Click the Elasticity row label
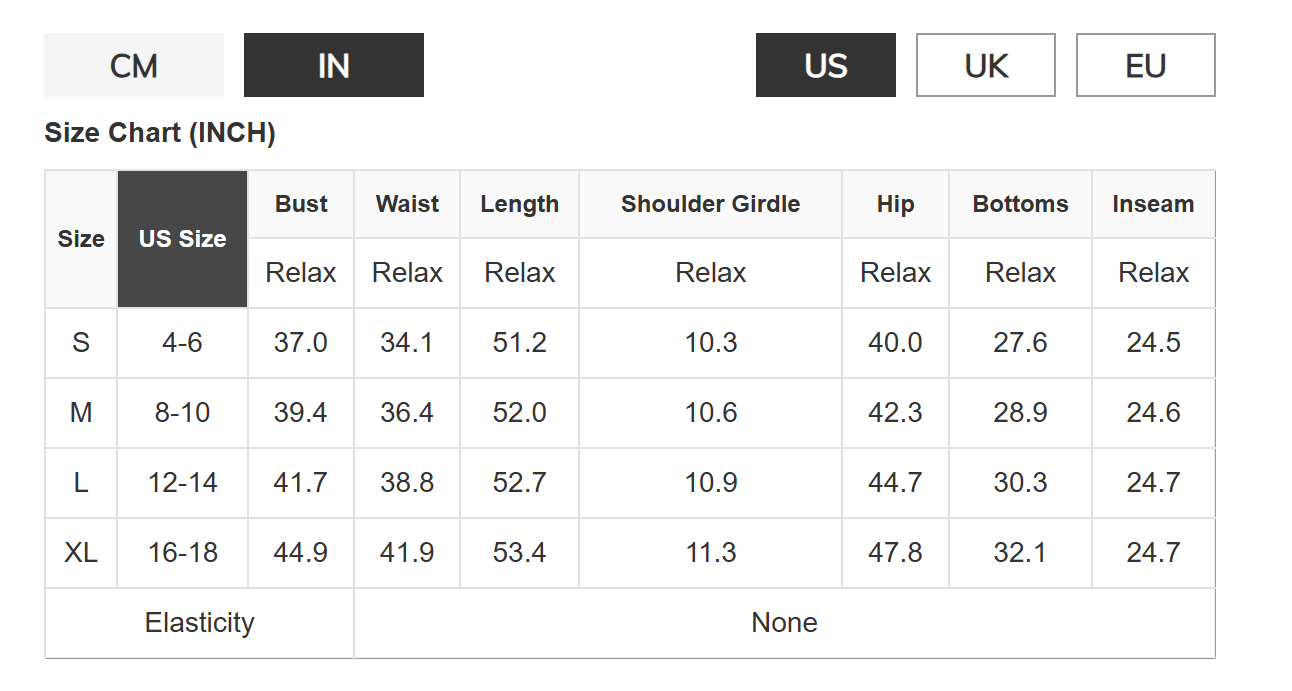Viewport: 1292px width, 691px height. pyautogui.click(x=199, y=623)
